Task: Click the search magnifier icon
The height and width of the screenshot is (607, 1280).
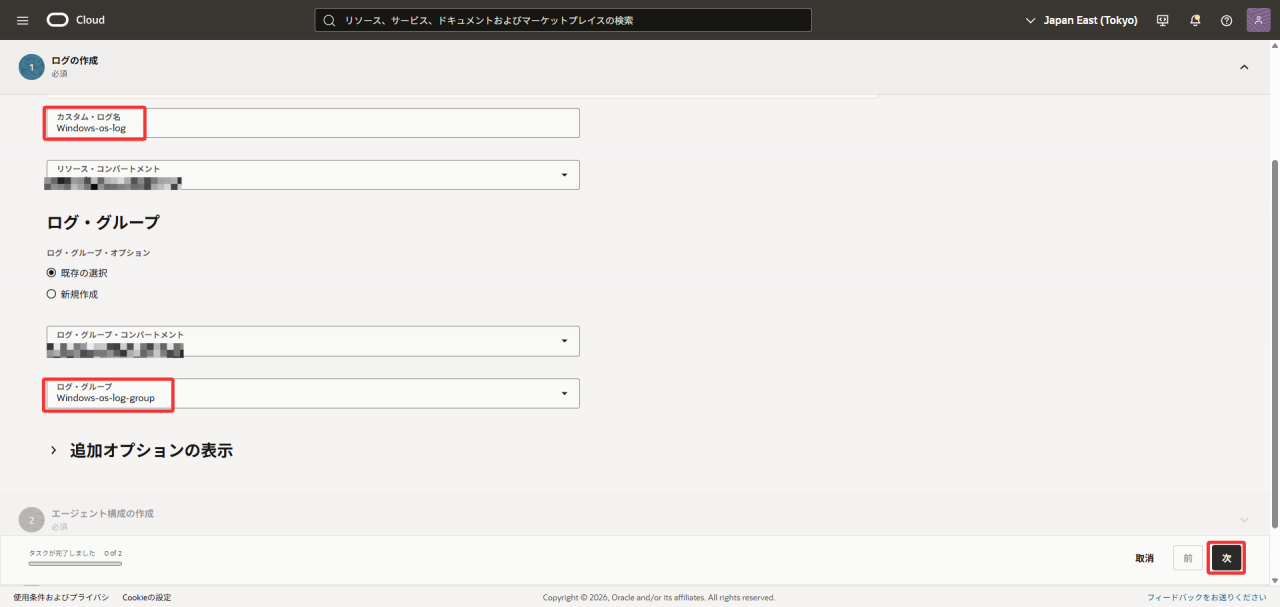Action: [x=329, y=20]
